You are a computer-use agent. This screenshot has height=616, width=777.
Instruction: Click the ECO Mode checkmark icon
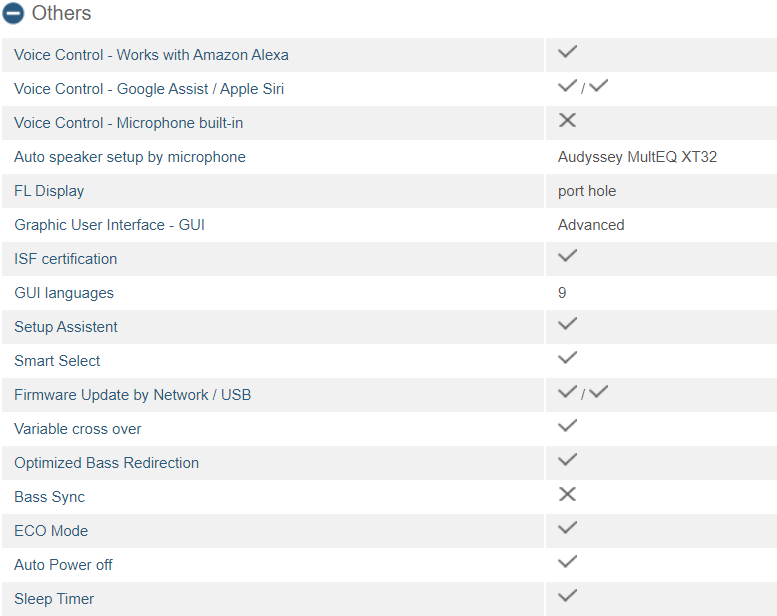click(x=567, y=528)
